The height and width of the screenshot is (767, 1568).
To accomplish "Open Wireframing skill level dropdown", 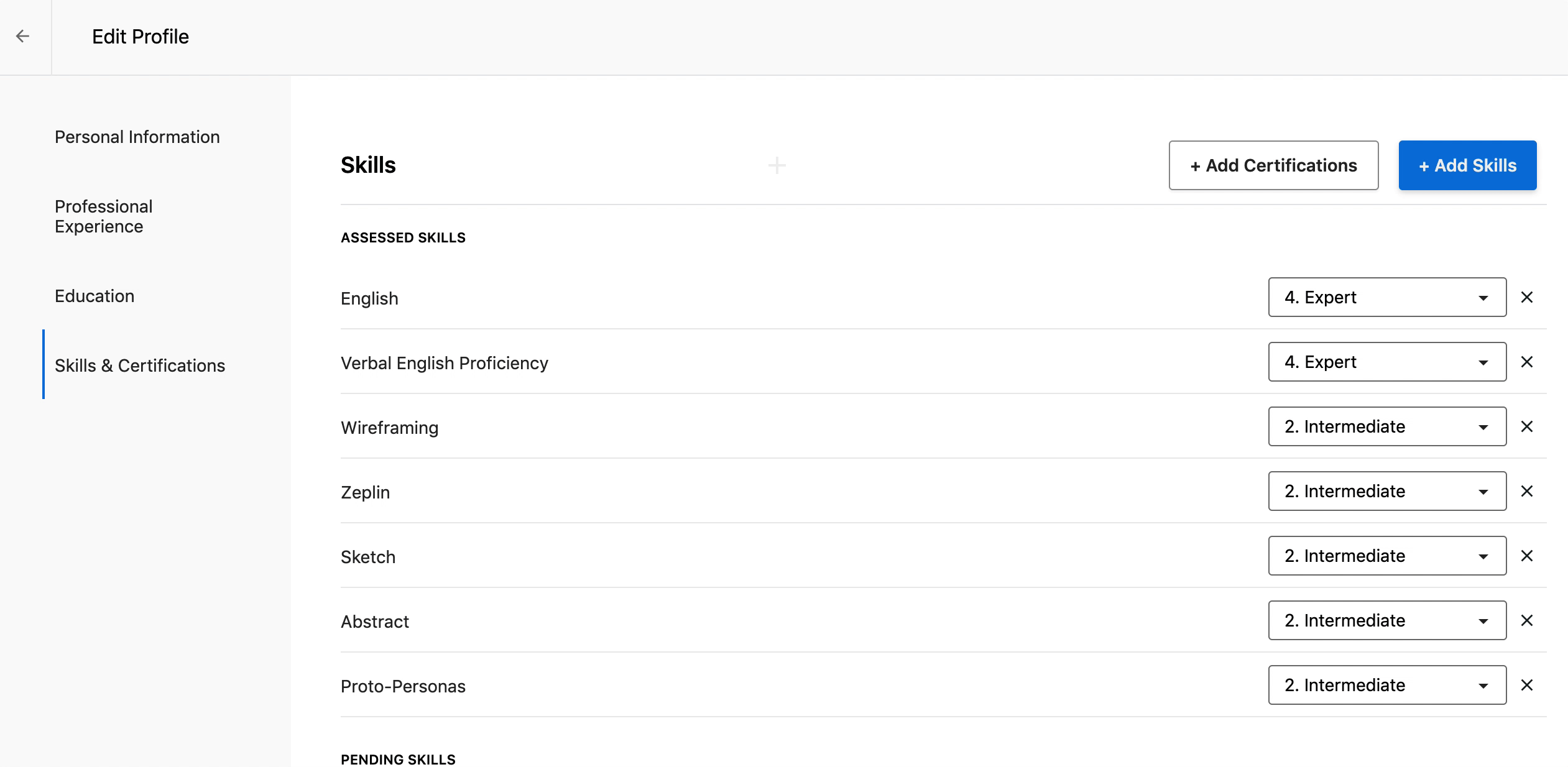I will 1386,427.
